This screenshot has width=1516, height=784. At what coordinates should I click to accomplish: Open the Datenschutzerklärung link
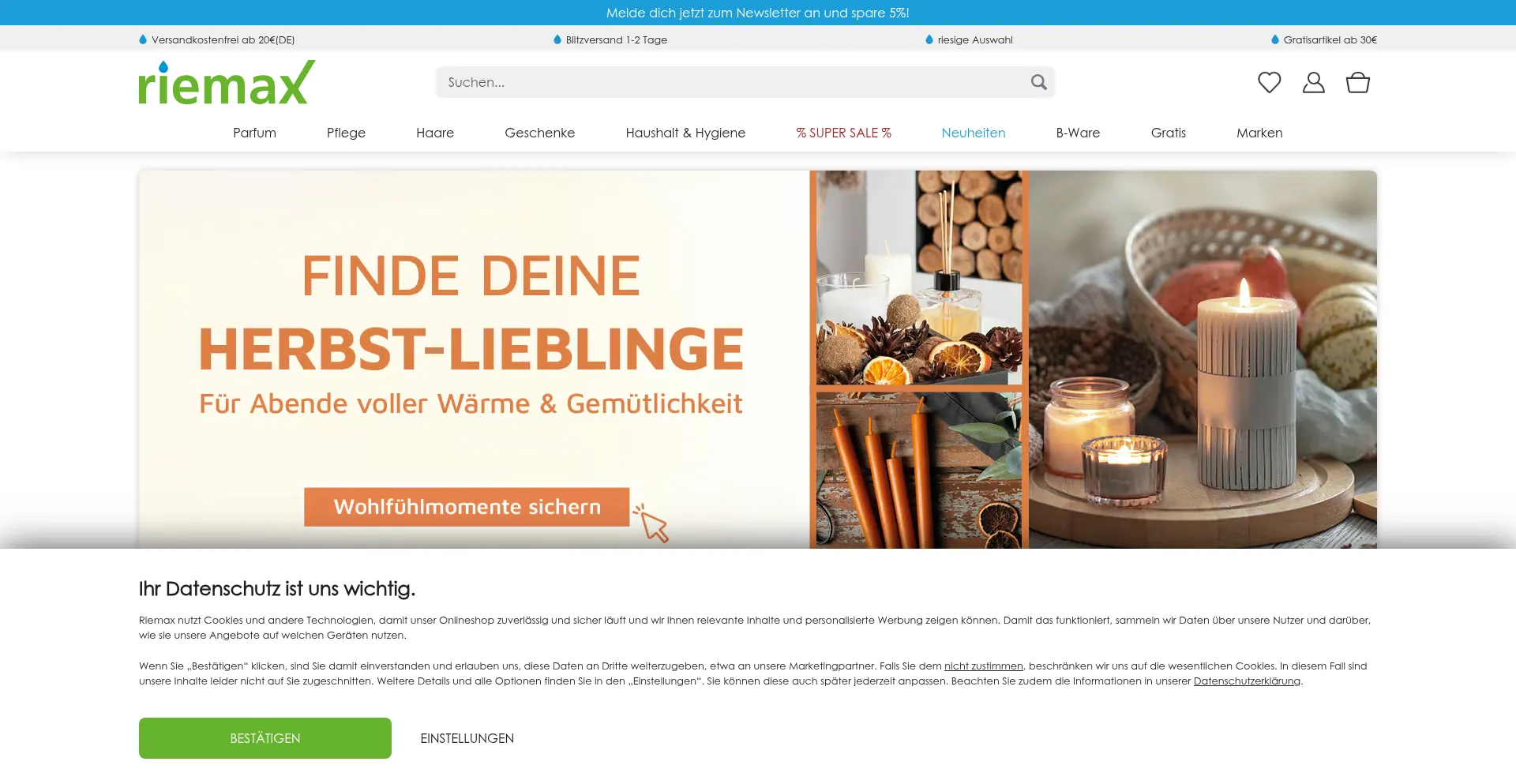[x=1246, y=681]
